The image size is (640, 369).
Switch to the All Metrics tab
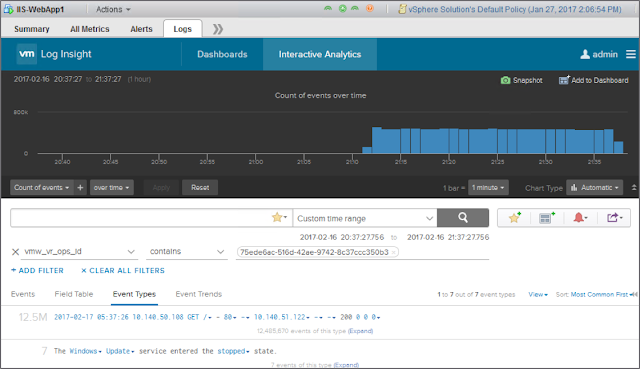point(90,29)
